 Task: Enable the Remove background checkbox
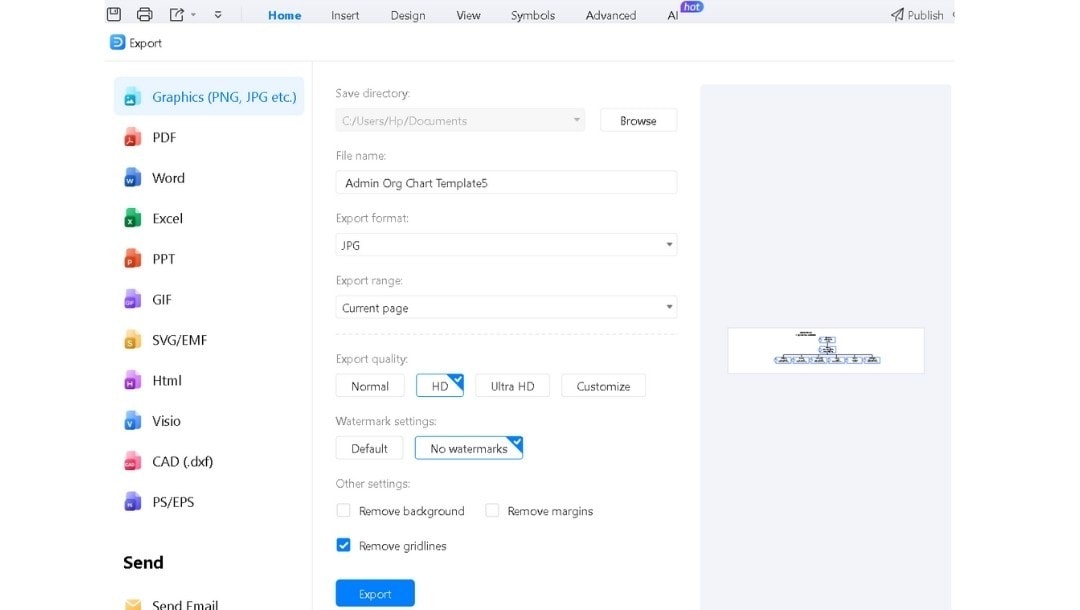coord(343,510)
